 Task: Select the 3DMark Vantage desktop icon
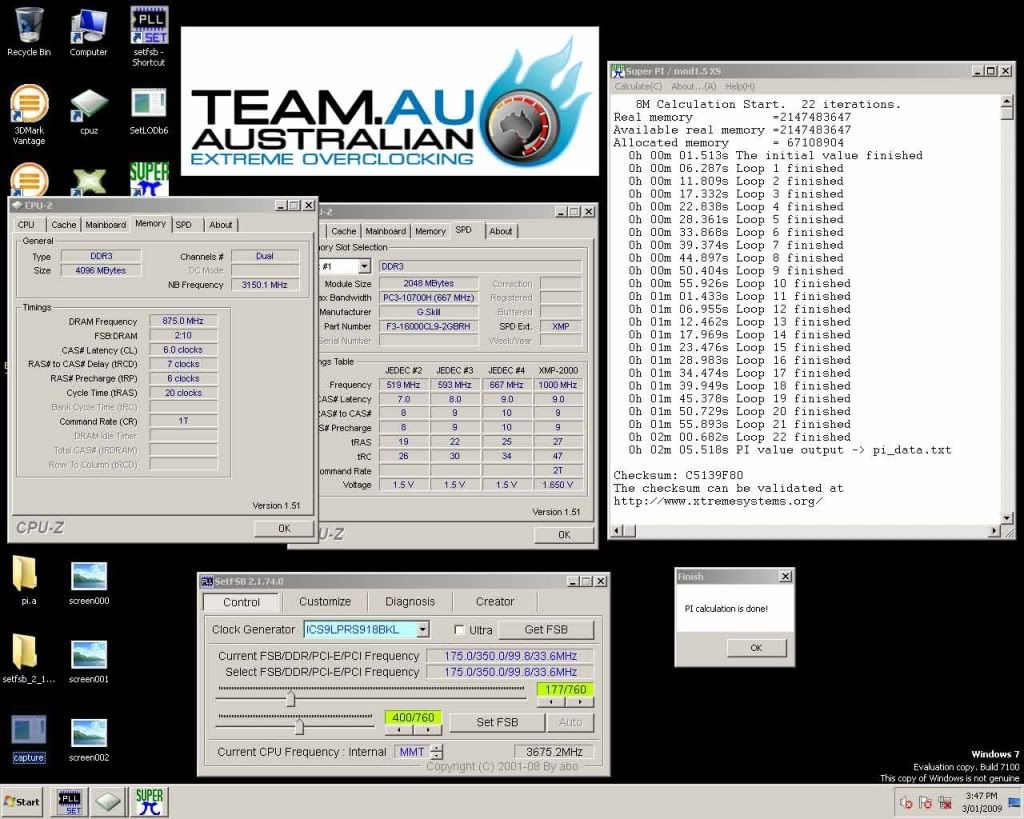(29, 114)
